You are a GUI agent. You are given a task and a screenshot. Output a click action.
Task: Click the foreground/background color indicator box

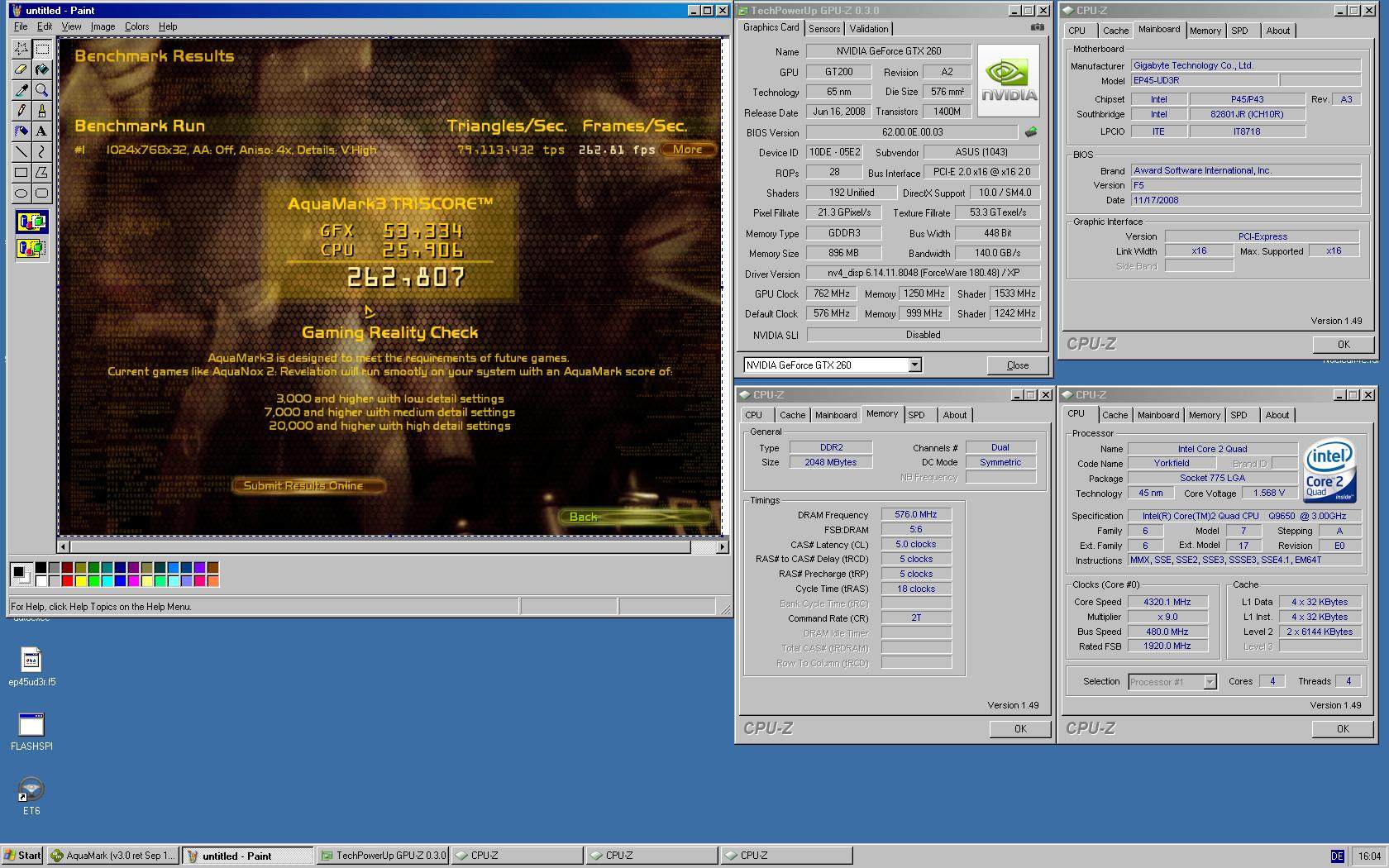pos(21,575)
